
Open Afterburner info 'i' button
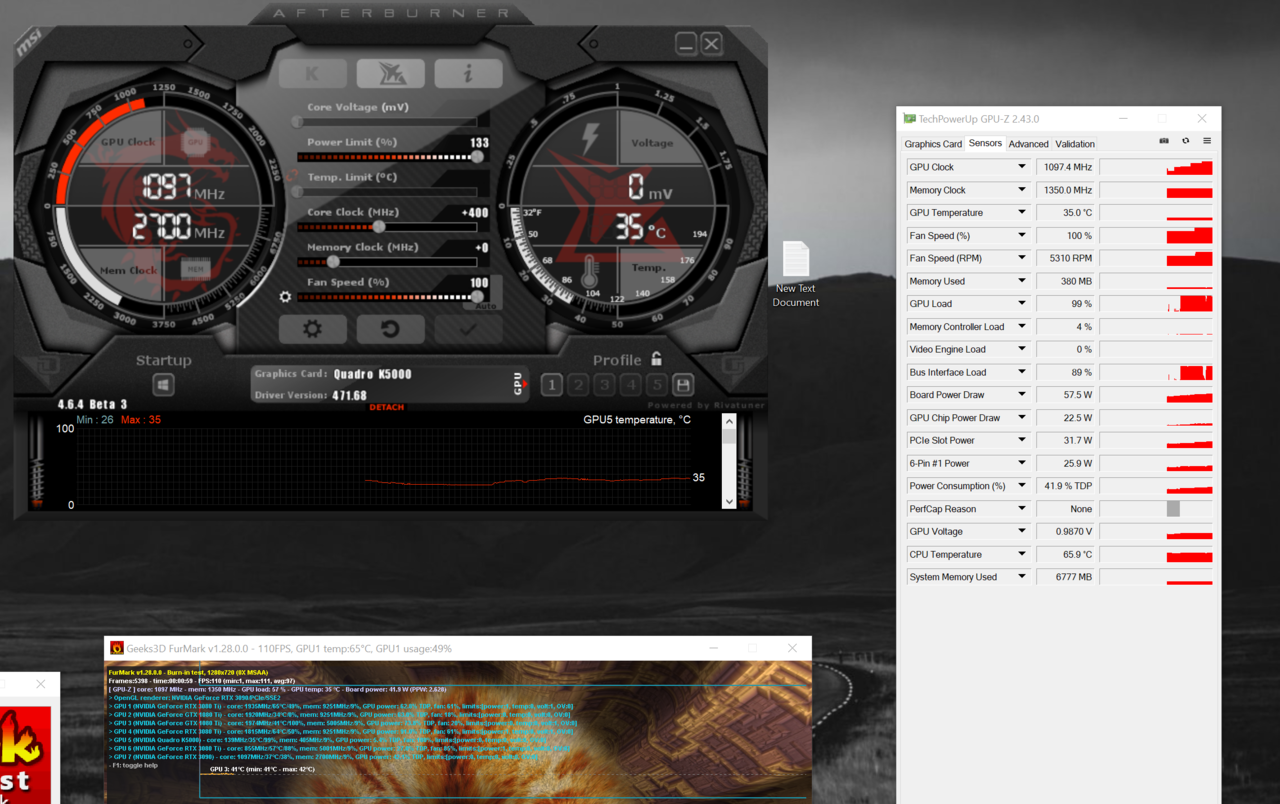coord(467,73)
